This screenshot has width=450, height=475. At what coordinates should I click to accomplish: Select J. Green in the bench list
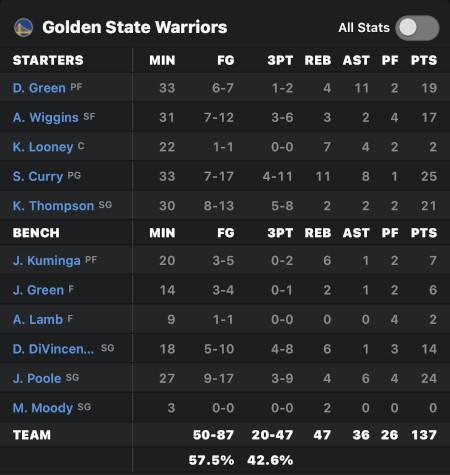click(38, 290)
